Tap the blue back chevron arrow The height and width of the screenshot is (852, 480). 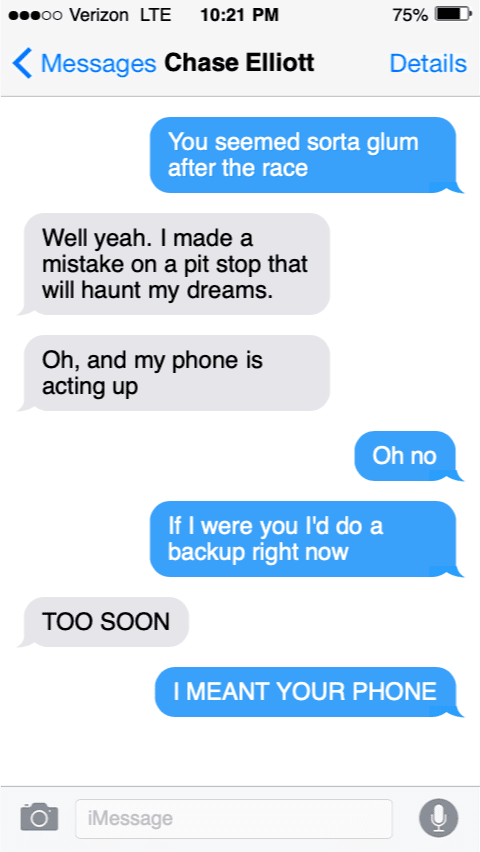[22, 63]
